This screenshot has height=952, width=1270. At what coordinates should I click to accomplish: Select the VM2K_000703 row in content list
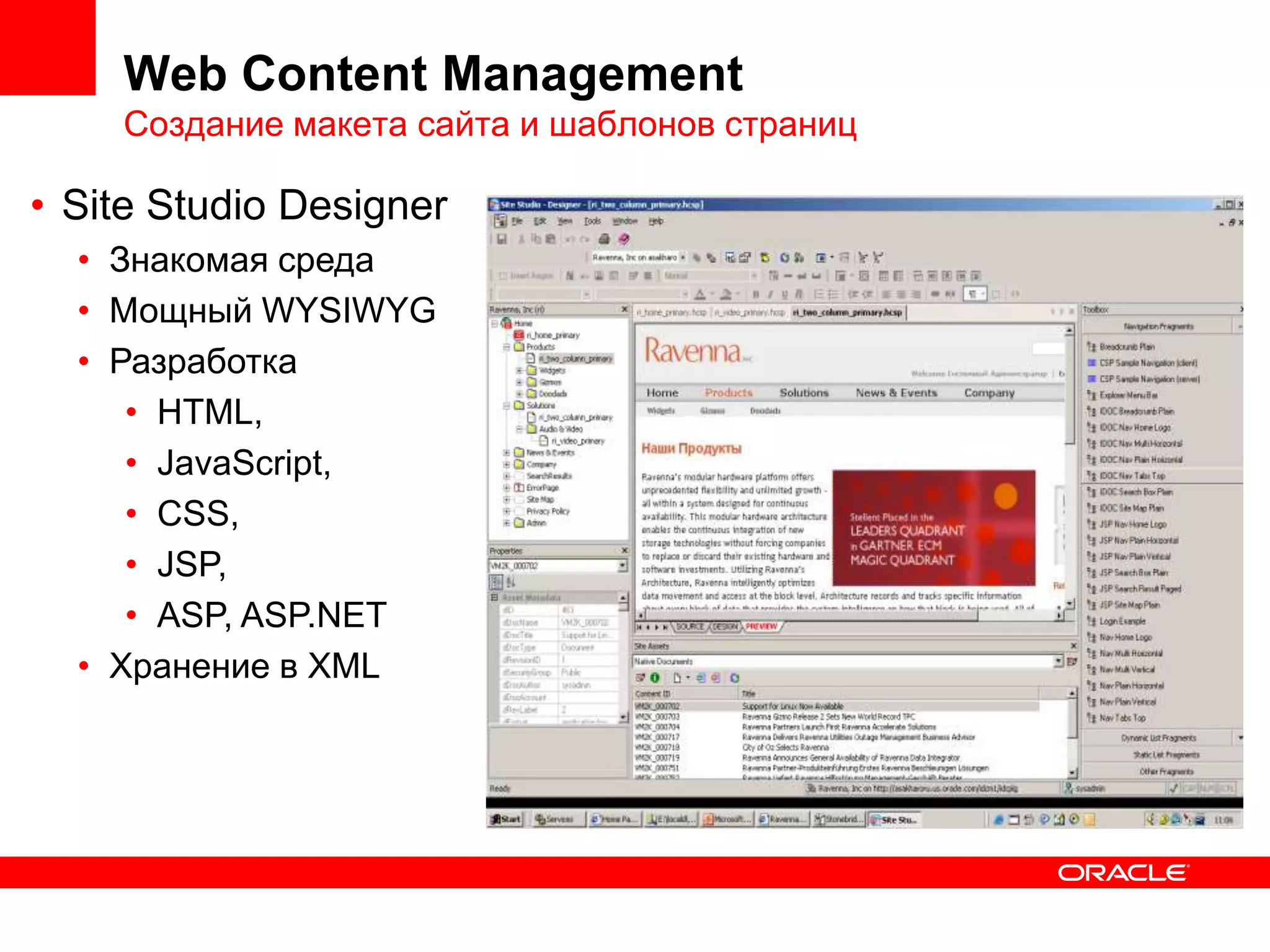[x=657, y=716]
